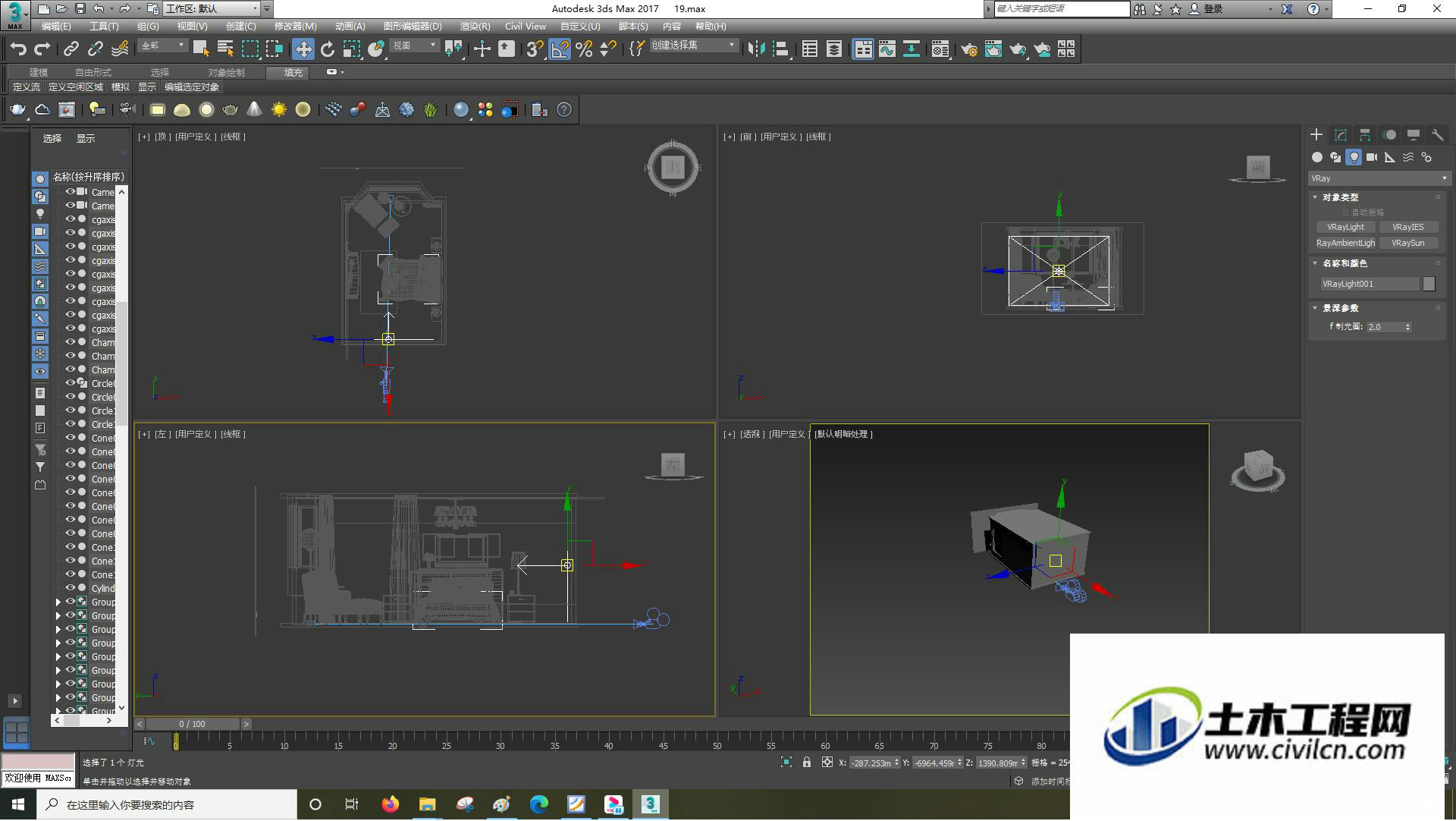The width and height of the screenshot is (1456, 821).
Task: Select the Bind to Space Warp tool
Action: click(120, 49)
